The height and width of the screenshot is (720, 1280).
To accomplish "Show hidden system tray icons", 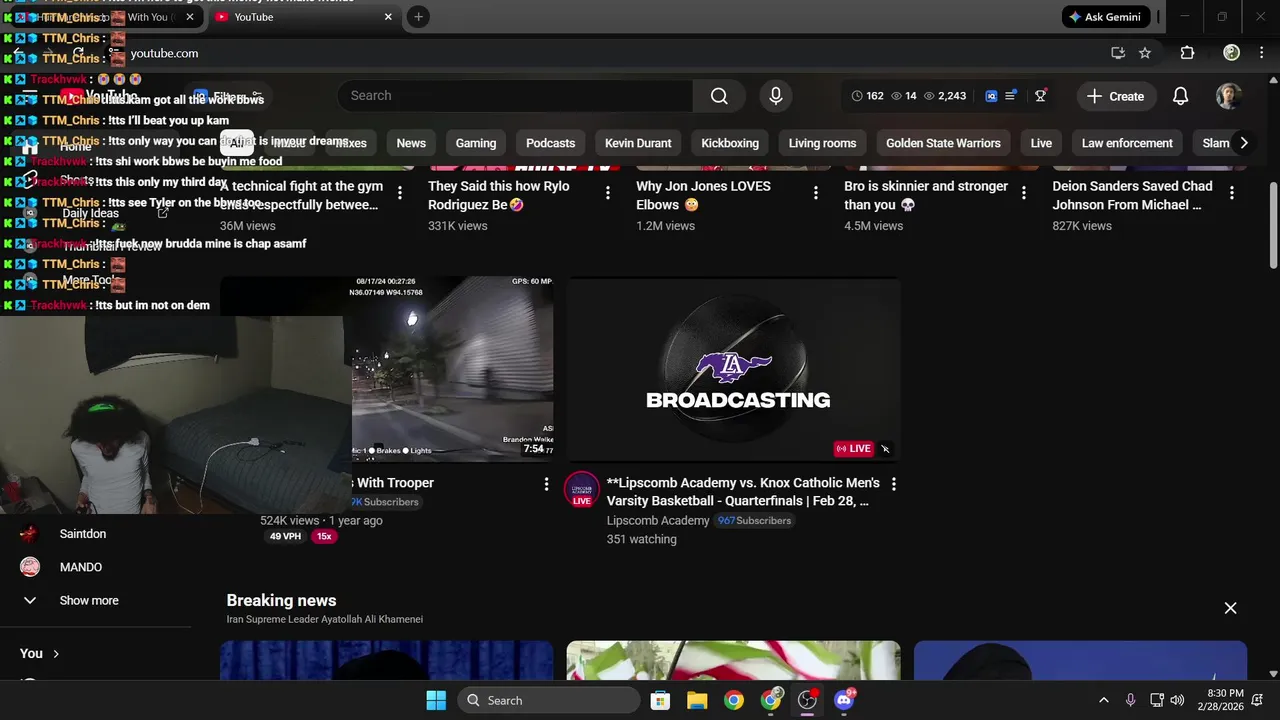I will (x=1103, y=700).
